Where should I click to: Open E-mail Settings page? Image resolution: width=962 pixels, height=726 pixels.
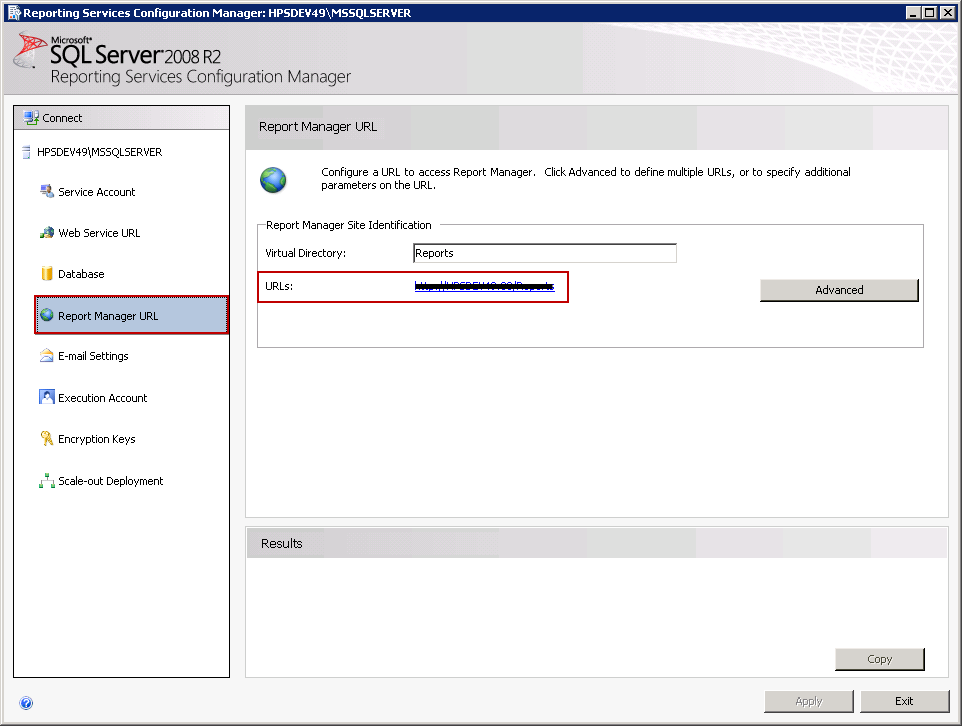(93, 356)
